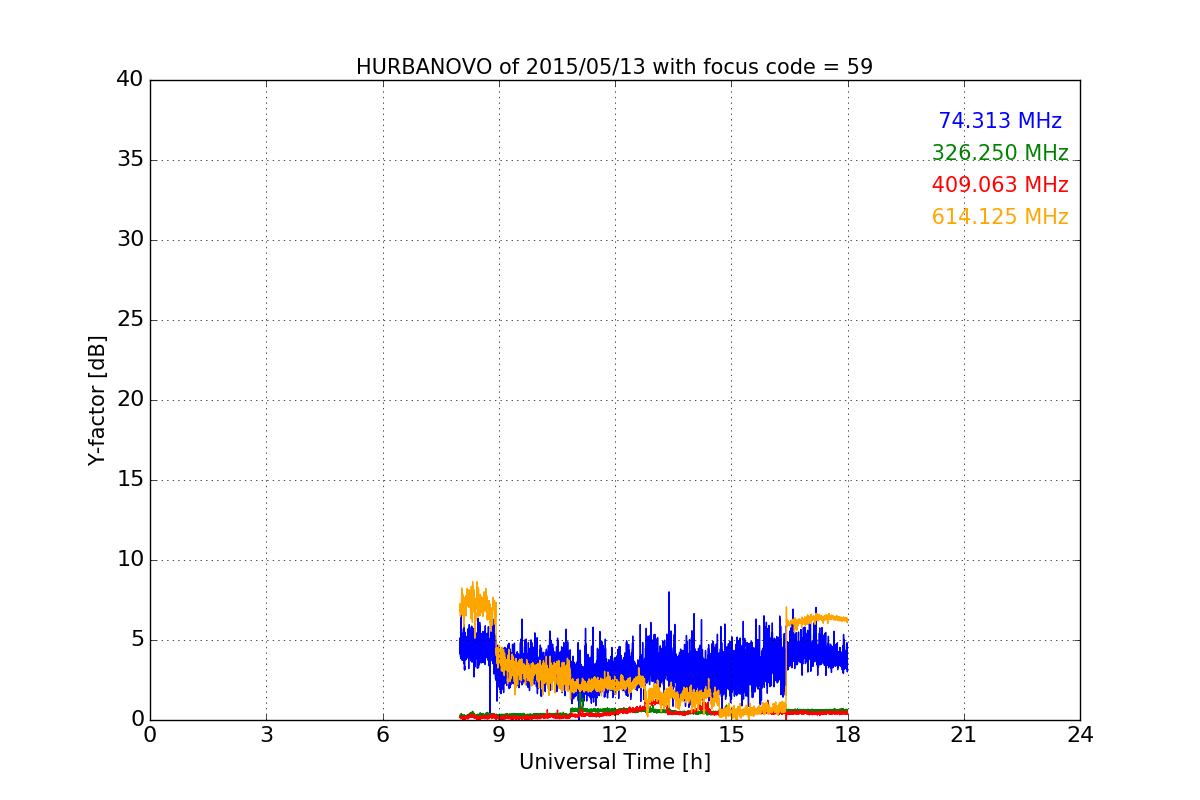Click the Y-factor [dB] axis label
1200x800 pixels.
(x=96, y=400)
